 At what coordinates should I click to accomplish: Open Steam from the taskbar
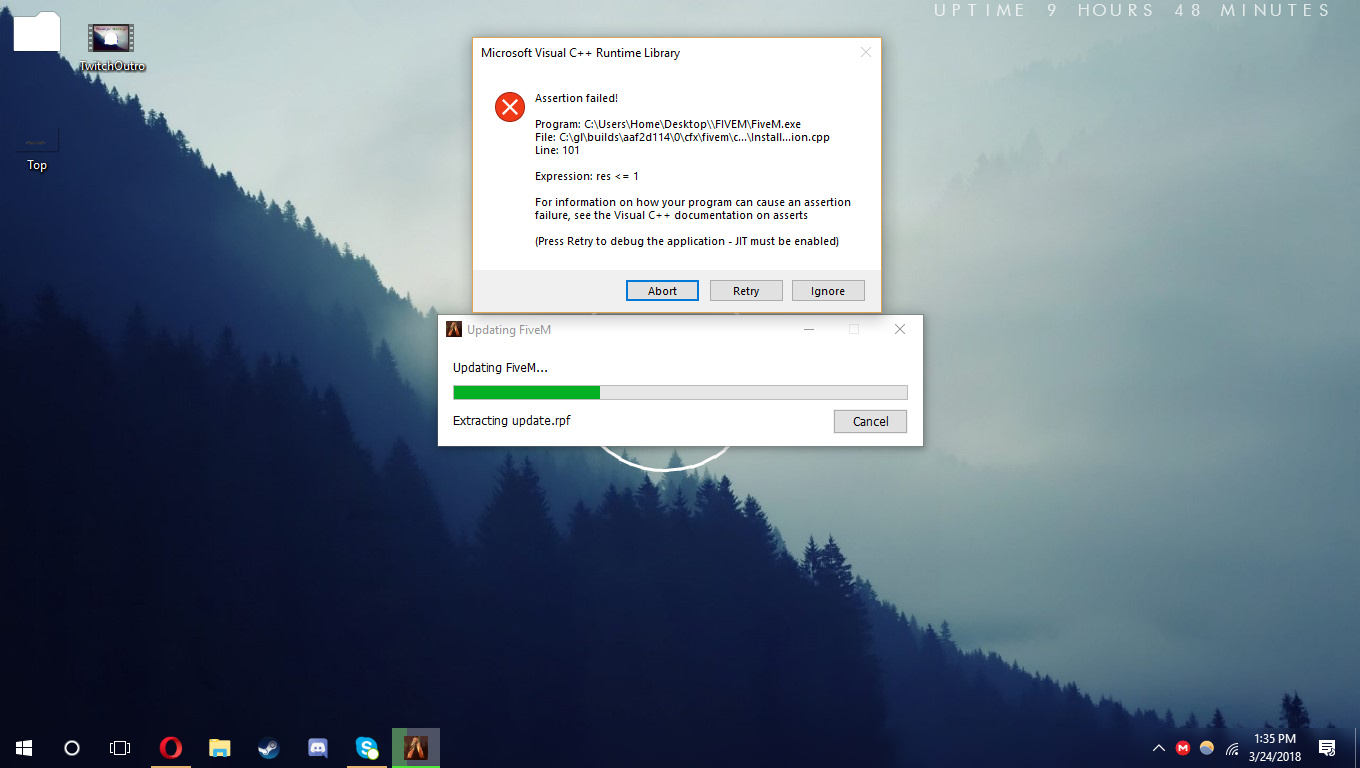click(269, 747)
